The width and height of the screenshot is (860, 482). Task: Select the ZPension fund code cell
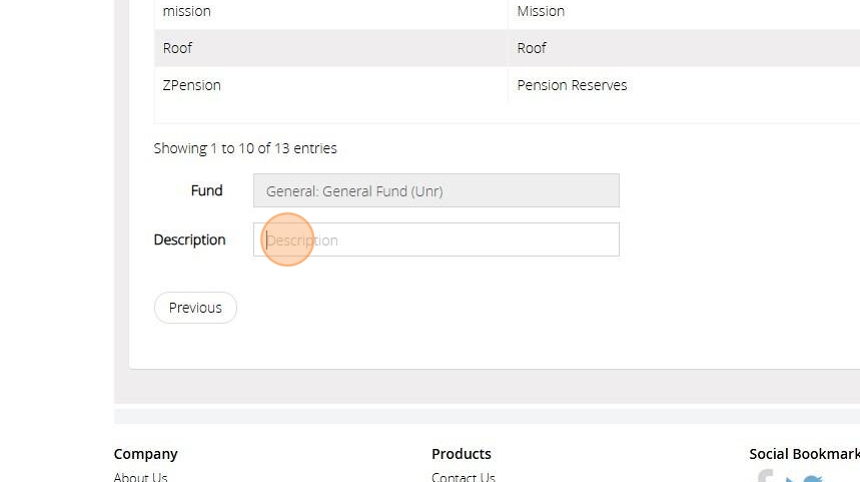(192, 85)
